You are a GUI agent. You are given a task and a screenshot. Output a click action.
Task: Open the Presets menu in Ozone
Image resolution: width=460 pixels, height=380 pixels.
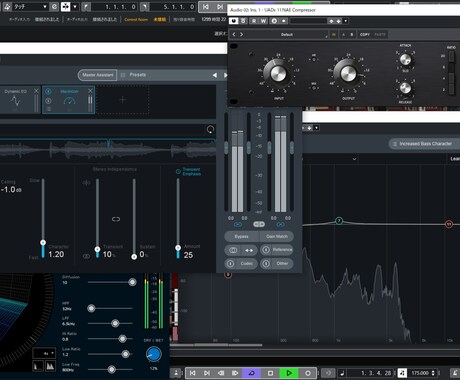[138, 75]
